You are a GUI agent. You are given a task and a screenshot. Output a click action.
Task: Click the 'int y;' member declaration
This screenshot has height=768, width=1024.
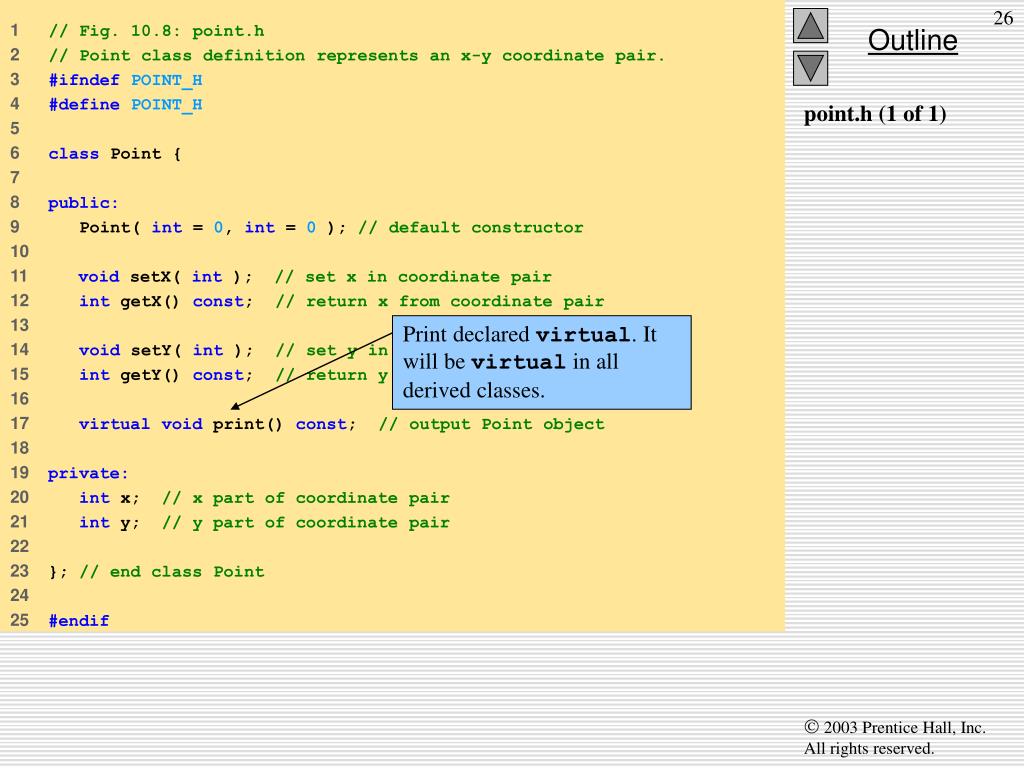click(x=109, y=522)
